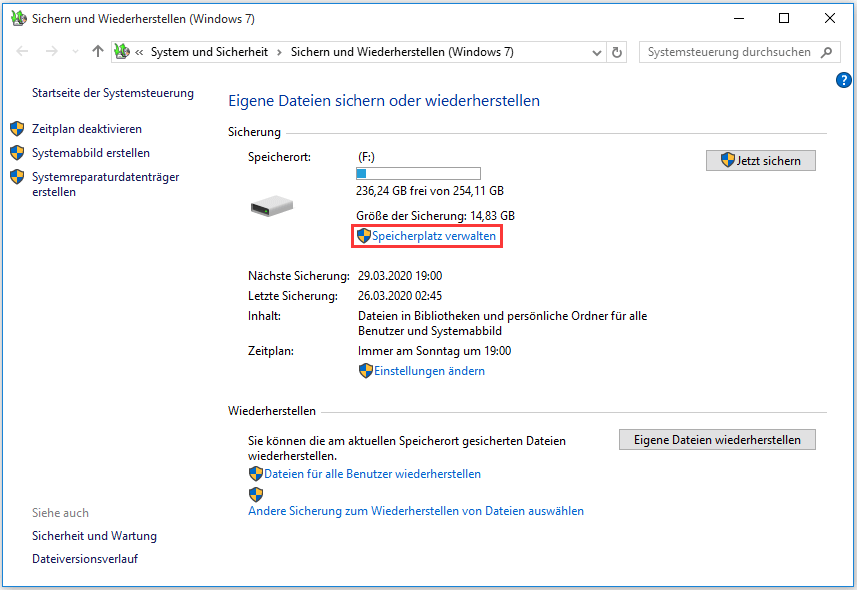The height and width of the screenshot is (590, 857).
Task: Focus the Systemsteuerung durchsuchen search field
Action: coord(728,52)
